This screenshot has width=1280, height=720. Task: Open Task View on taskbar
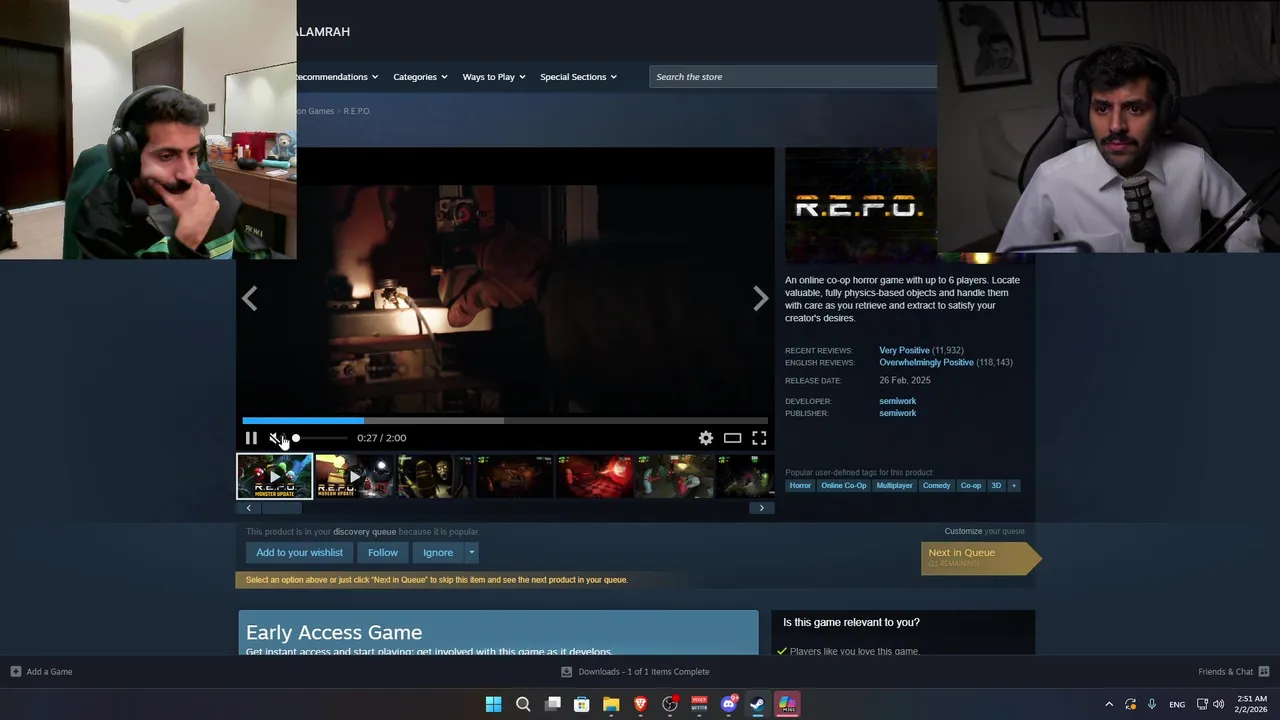click(x=552, y=704)
